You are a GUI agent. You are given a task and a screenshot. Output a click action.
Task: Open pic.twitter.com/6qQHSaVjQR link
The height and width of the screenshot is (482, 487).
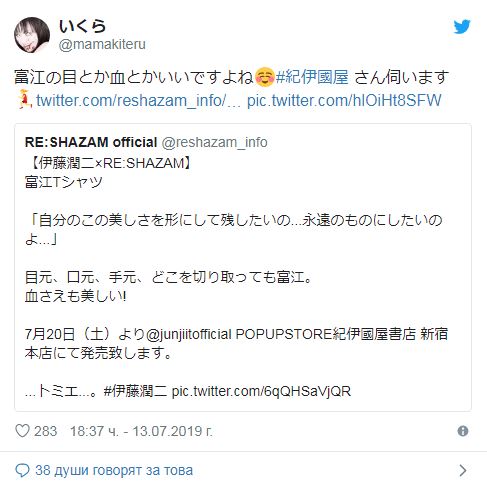(261, 391)
